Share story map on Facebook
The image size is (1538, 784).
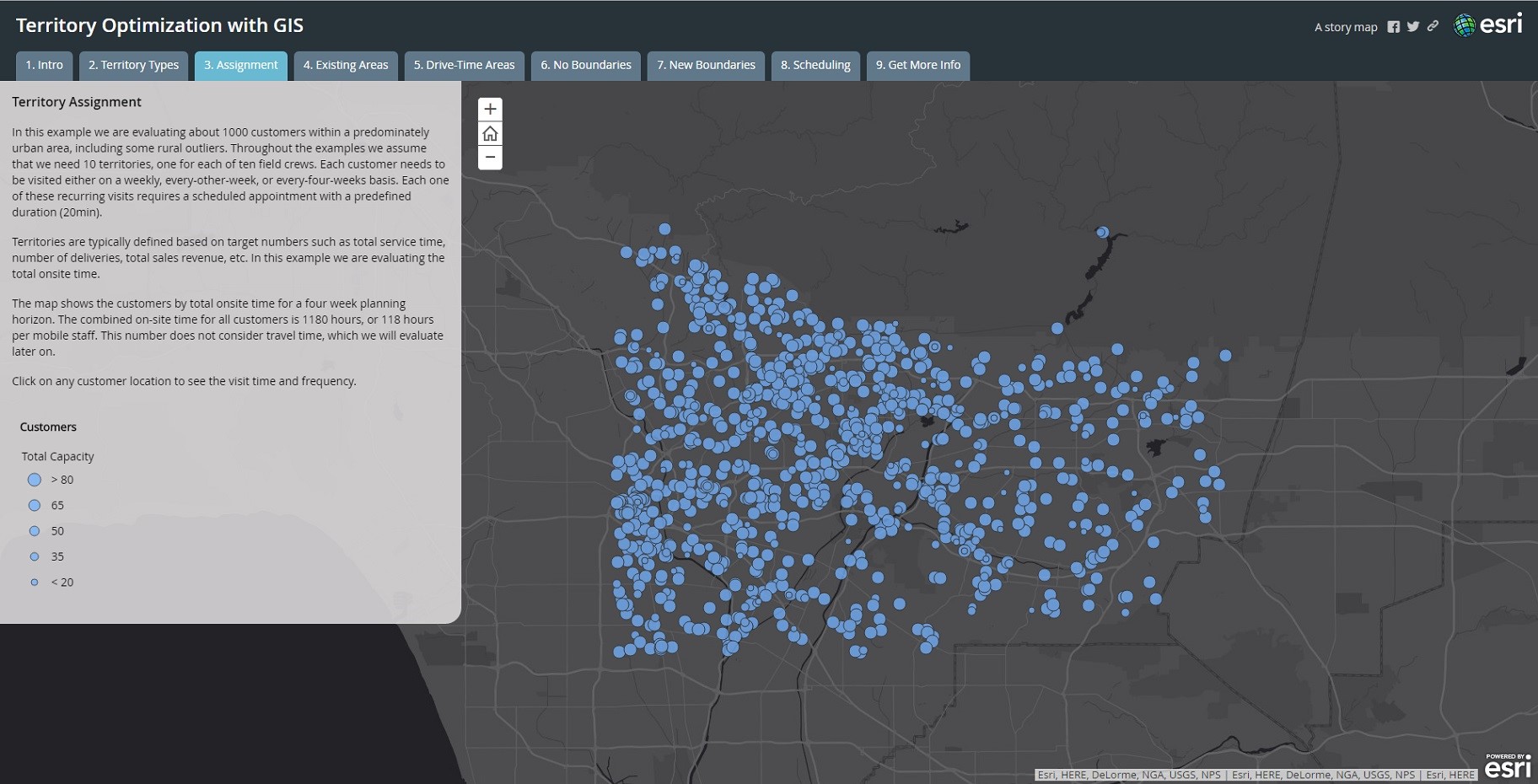coord(1393,27)
